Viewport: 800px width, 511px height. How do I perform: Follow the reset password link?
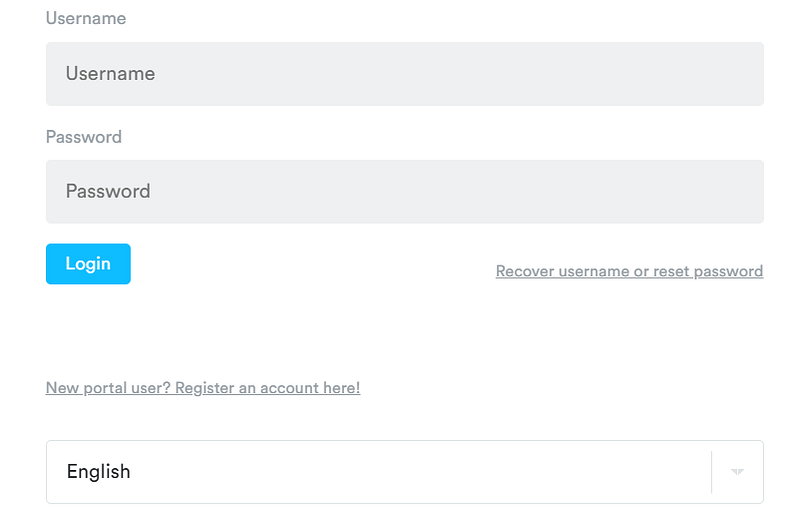click(x=629, y=271)
